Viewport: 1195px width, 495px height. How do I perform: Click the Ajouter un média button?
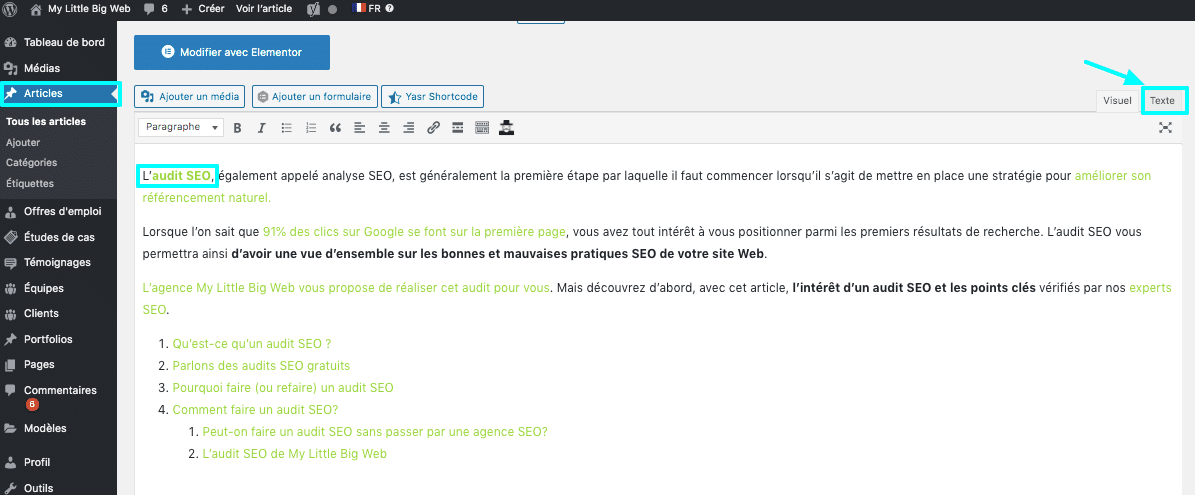click(x=190, y=97)
